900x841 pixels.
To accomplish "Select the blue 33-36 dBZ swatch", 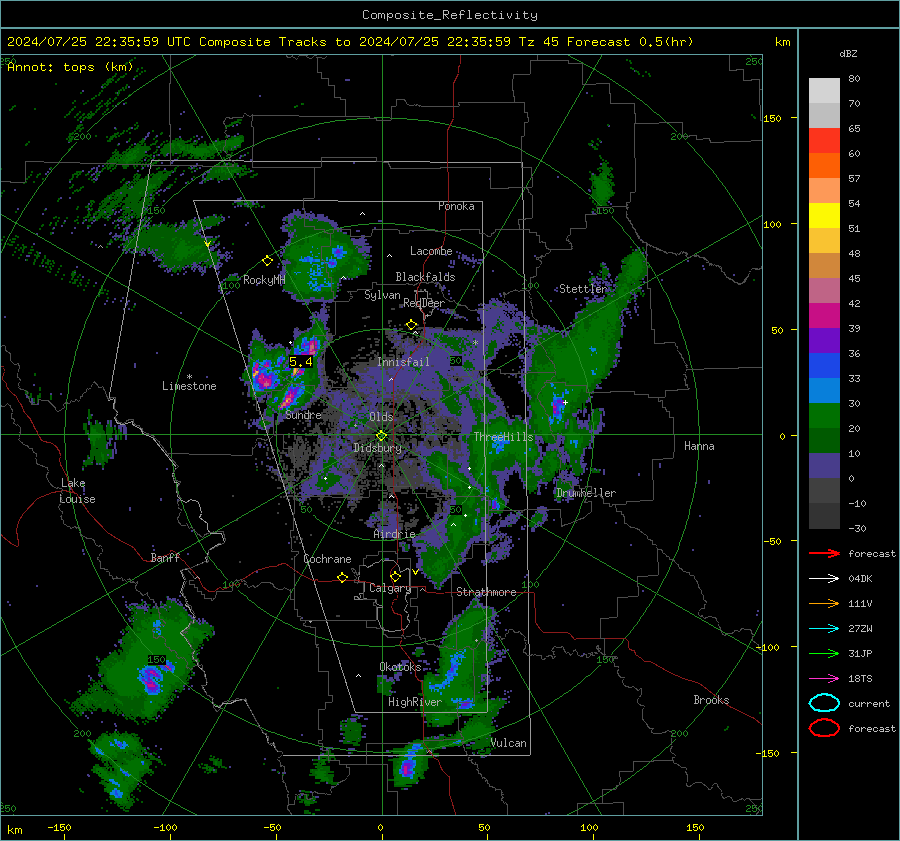I will point(824,366).
